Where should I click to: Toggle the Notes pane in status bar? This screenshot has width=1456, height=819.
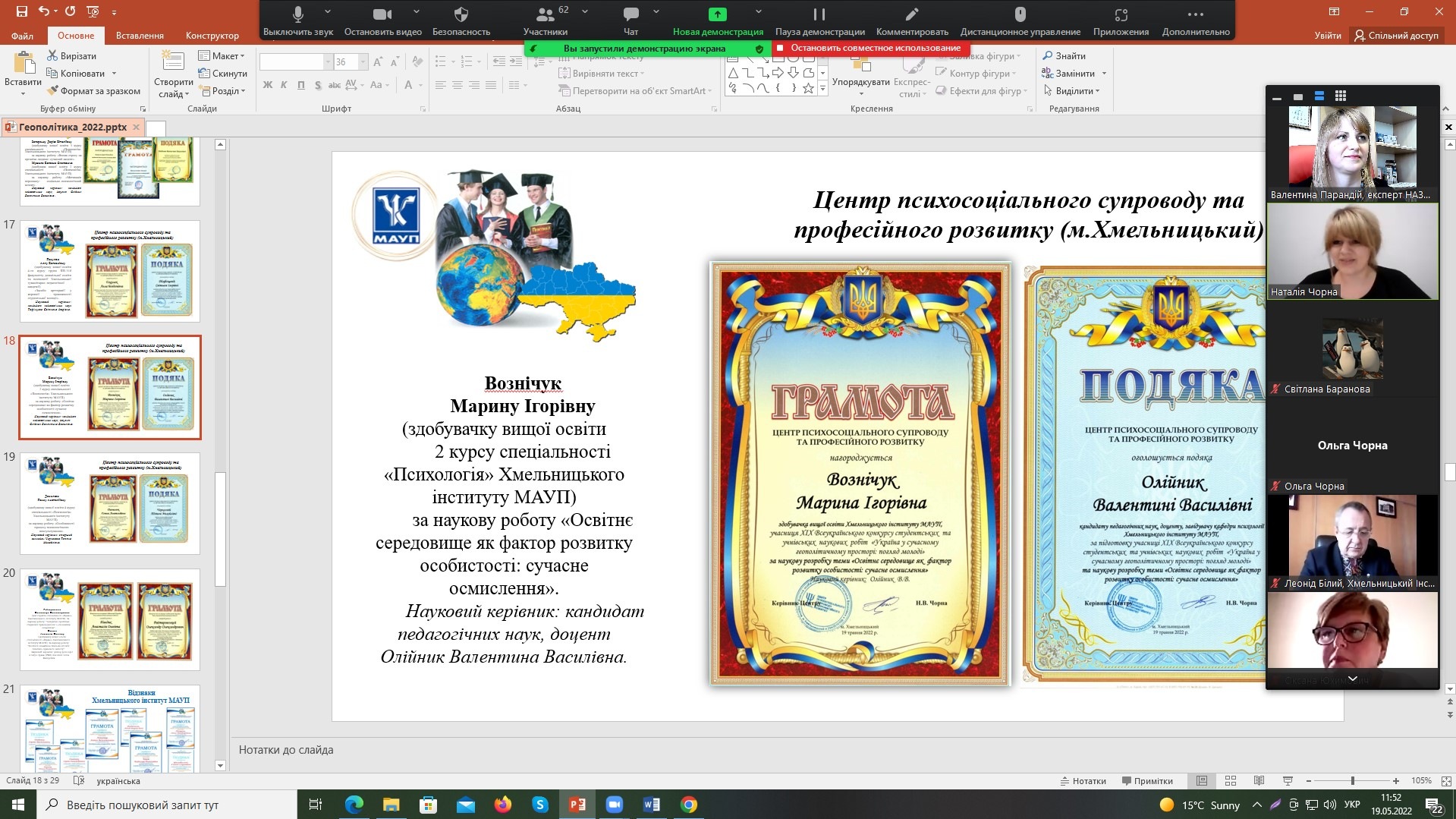point(1083,781)
